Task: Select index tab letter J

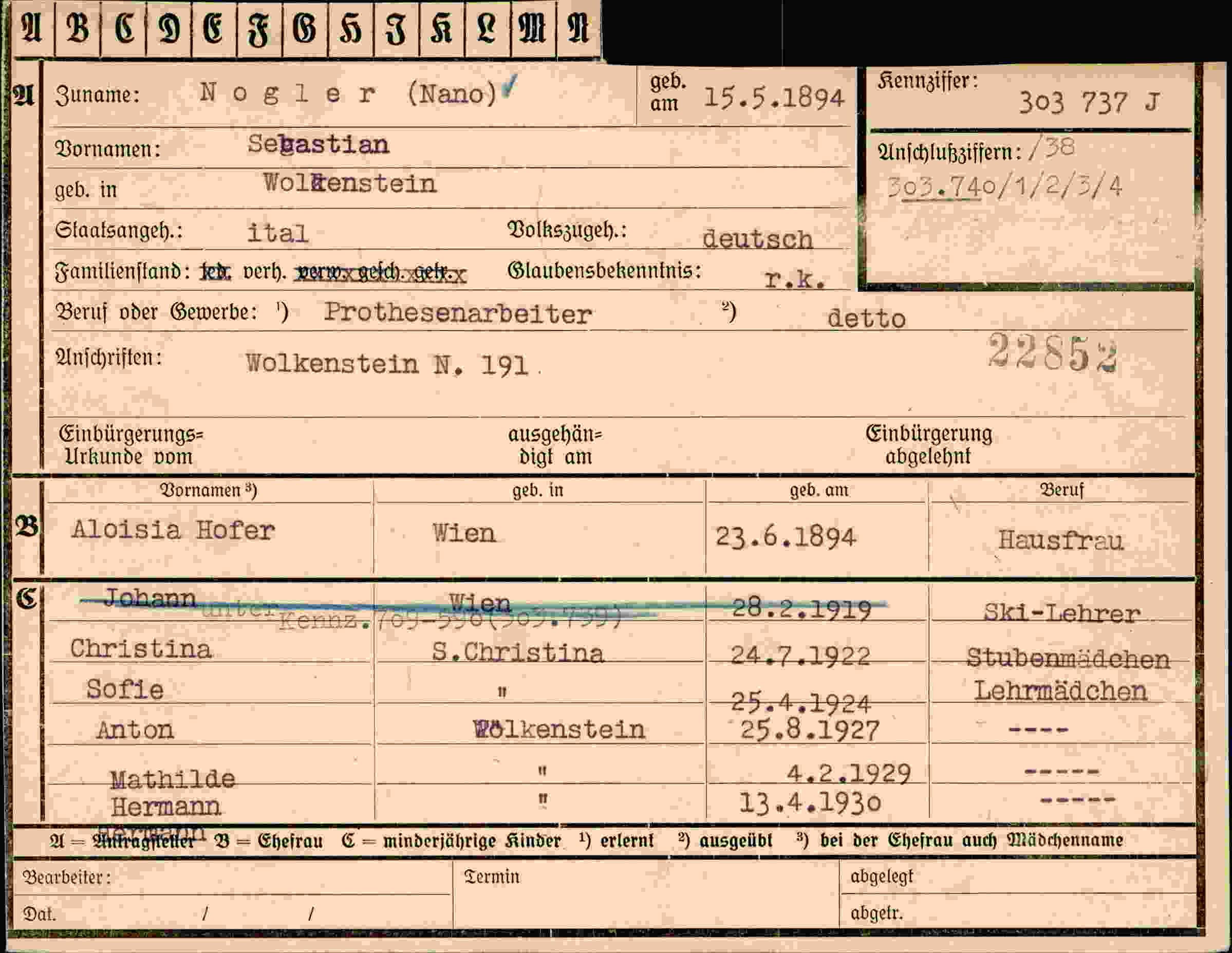Action: pos(396,28)
